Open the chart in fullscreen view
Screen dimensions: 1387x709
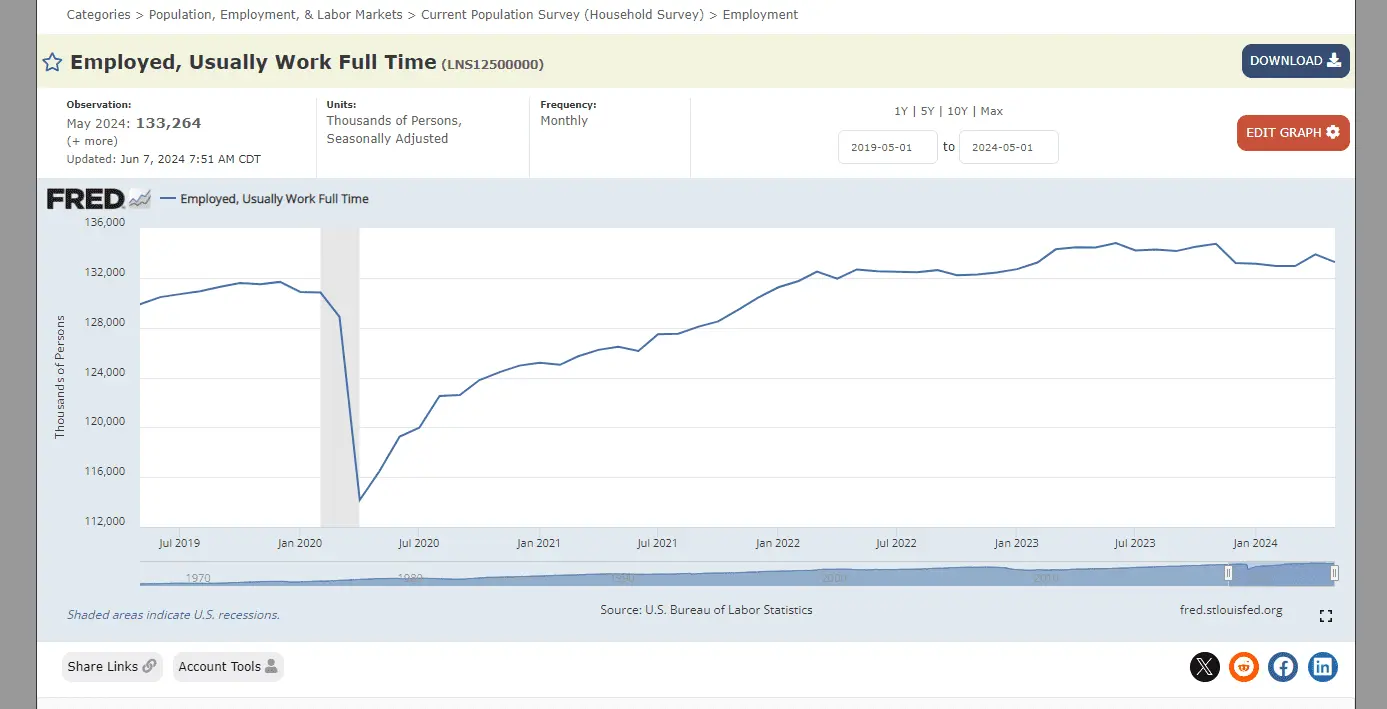pos(1326,616)
